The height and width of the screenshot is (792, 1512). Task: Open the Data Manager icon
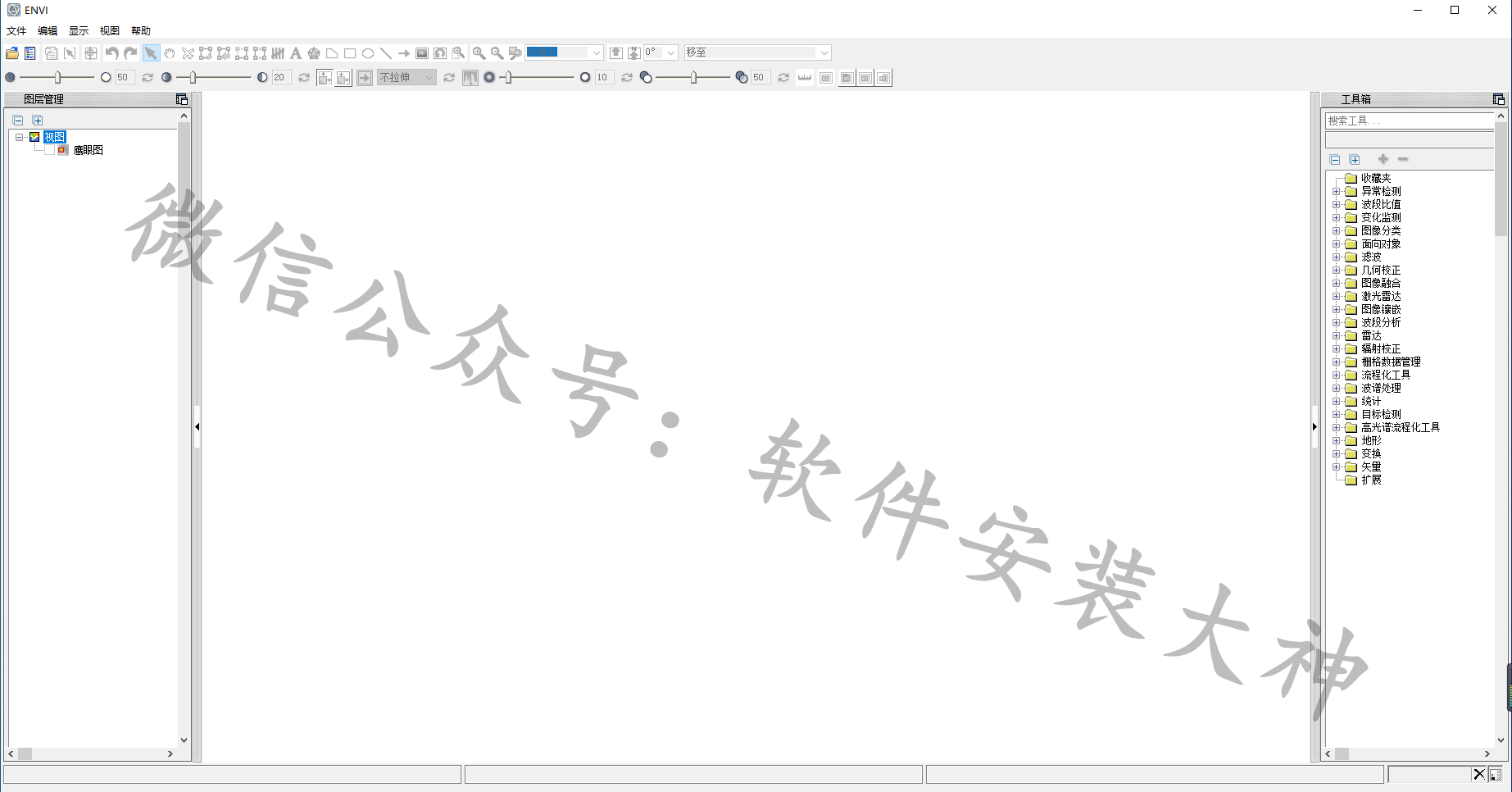point(30,53)
